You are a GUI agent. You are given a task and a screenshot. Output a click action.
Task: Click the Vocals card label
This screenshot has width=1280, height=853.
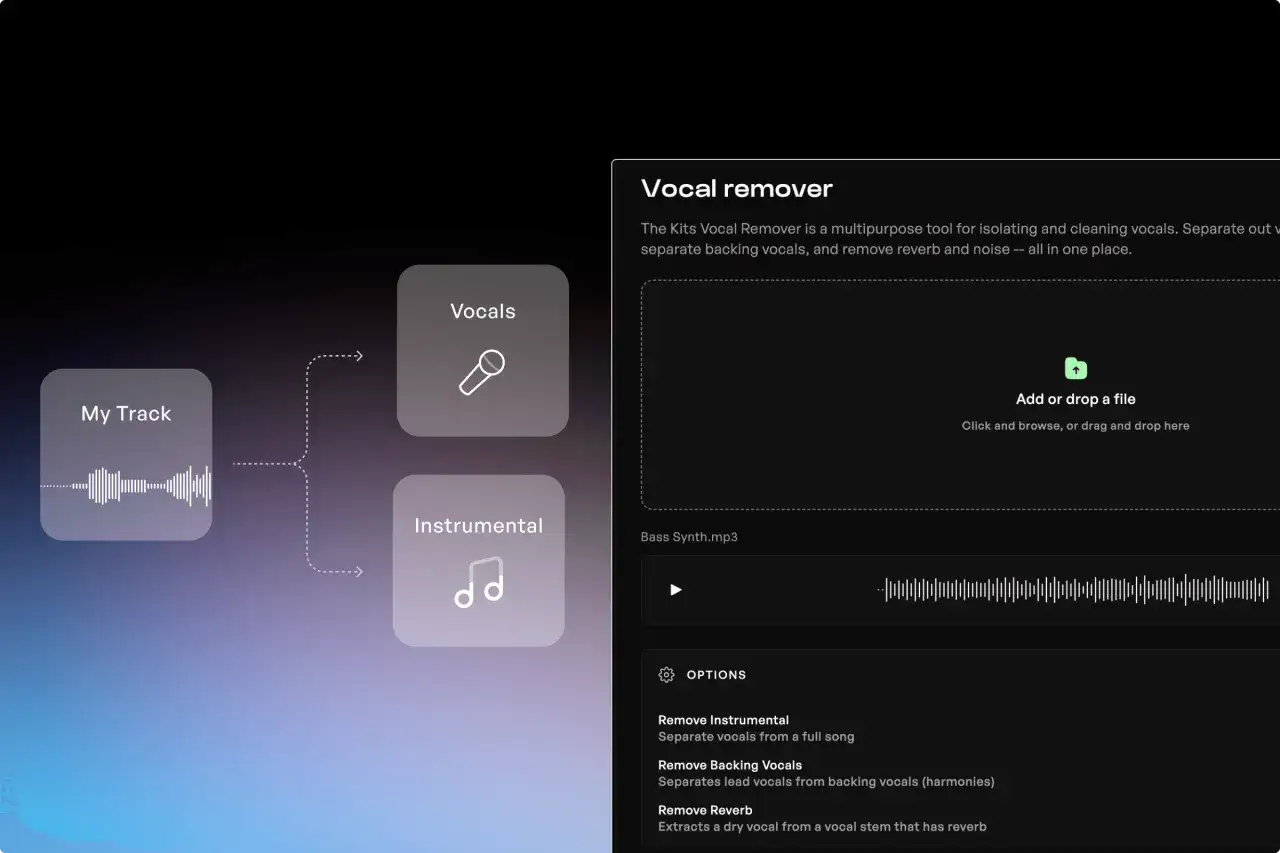[483, 311]
